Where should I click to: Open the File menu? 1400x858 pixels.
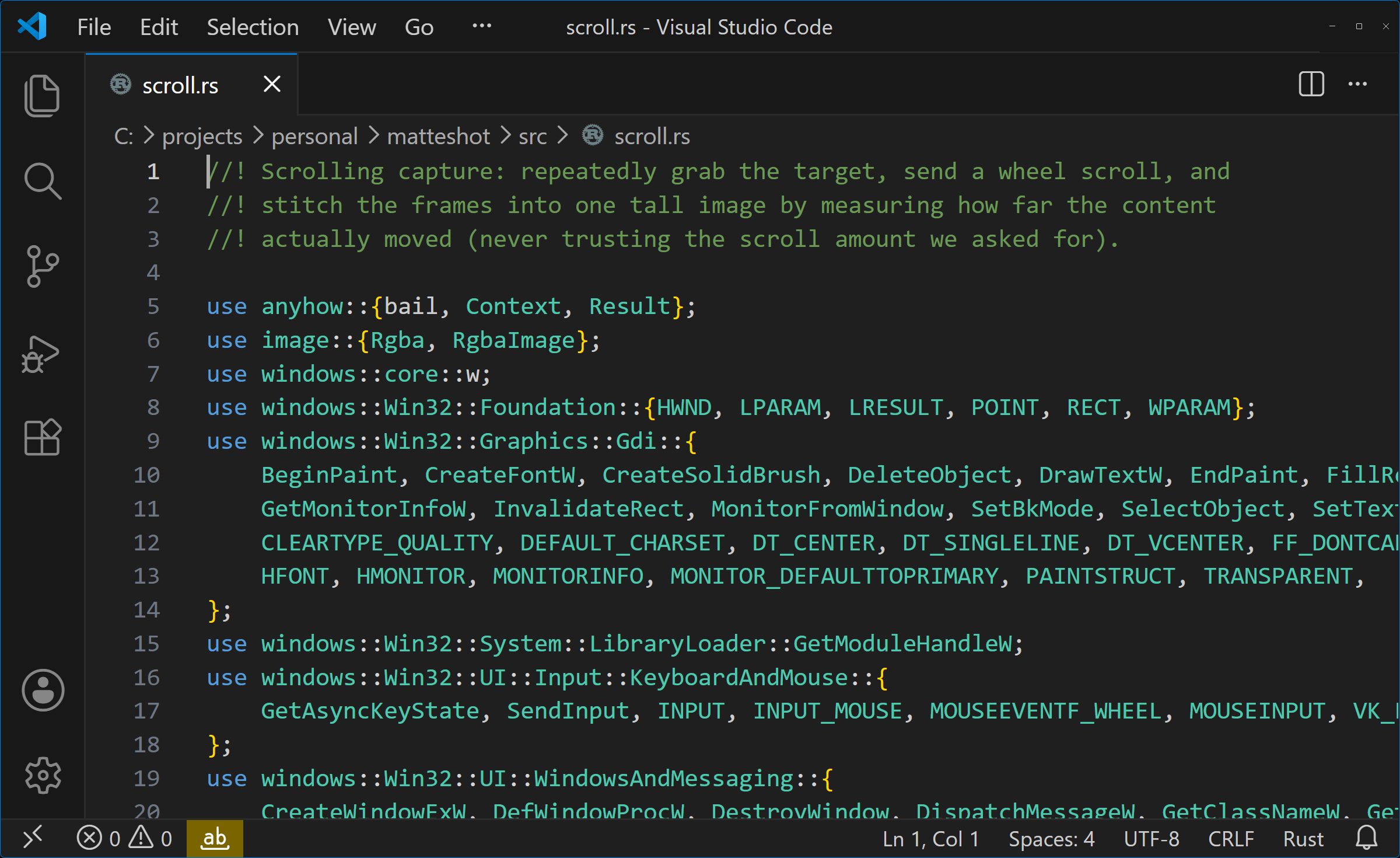pos(94,27)
